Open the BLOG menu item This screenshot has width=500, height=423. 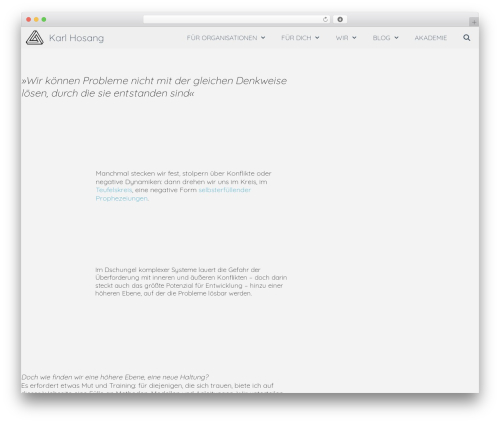(x=381, y=38)
